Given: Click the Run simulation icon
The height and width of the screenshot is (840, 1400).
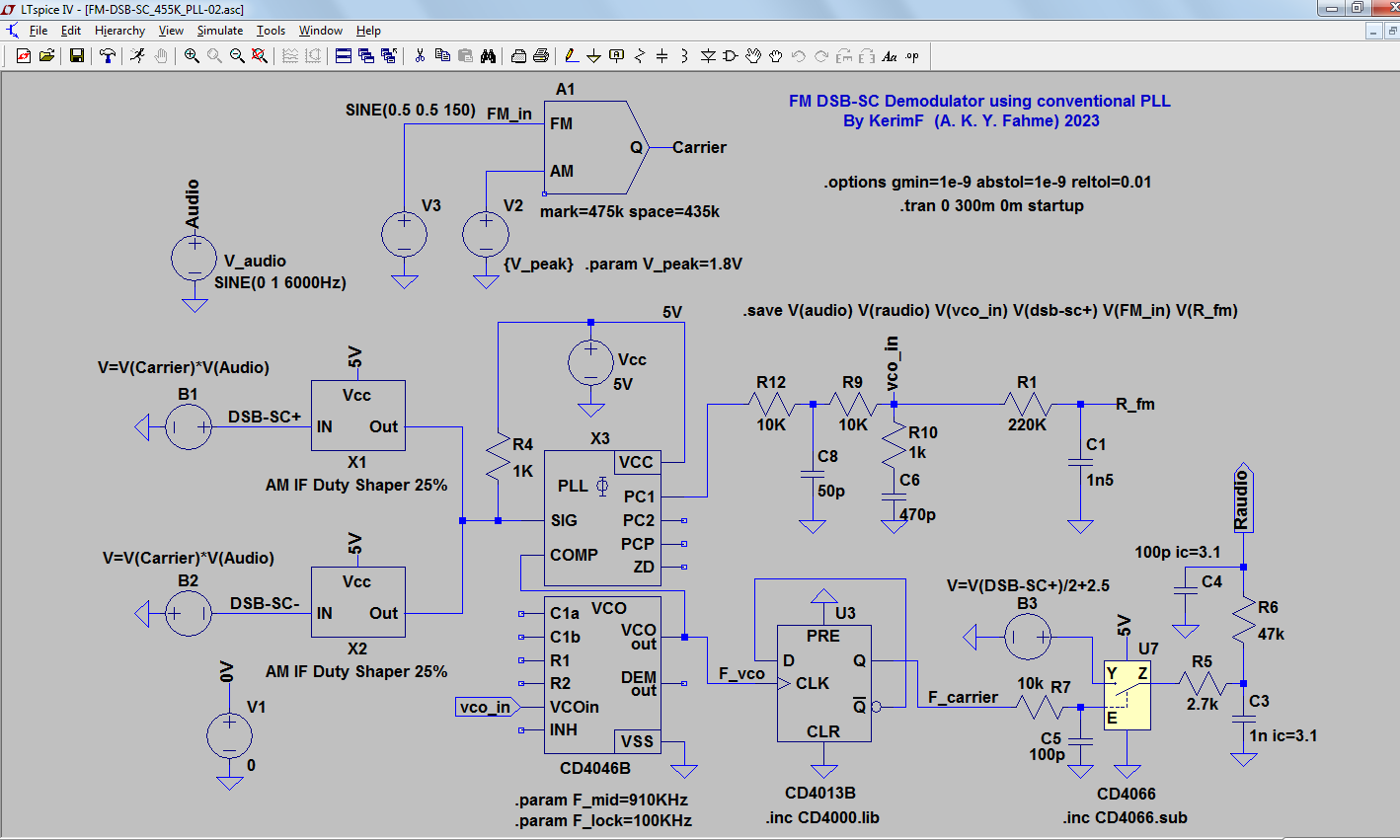Looking at the screenshot, I should click(137, 56).
